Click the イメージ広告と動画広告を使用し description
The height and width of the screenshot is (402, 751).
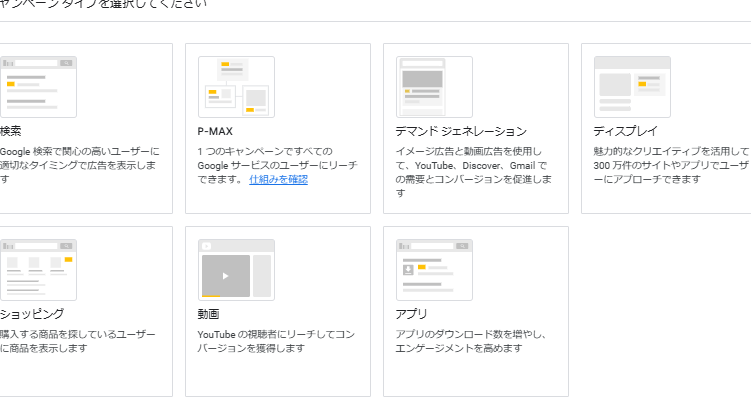coord(473,172)
